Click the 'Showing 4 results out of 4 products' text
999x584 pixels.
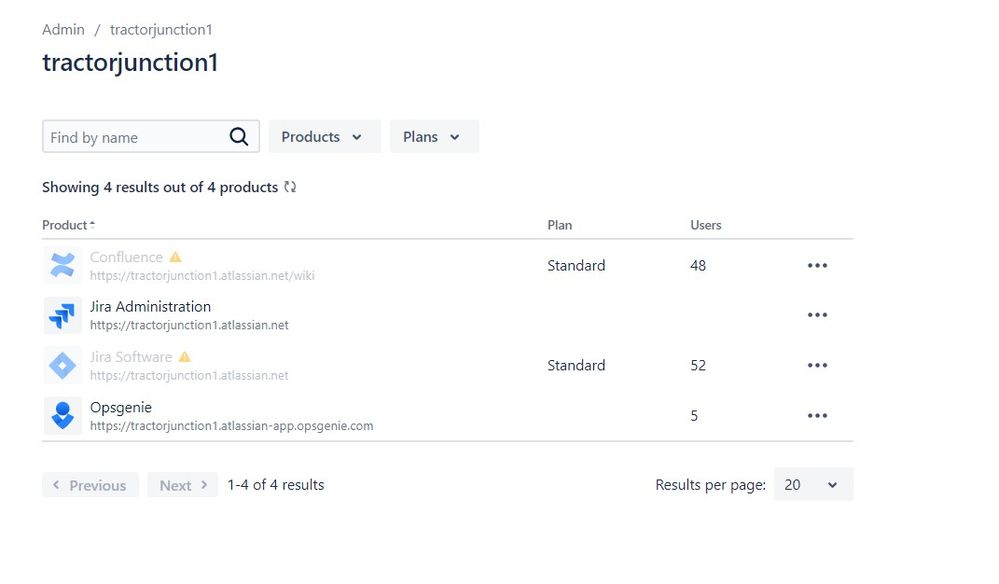click(160, 187)
